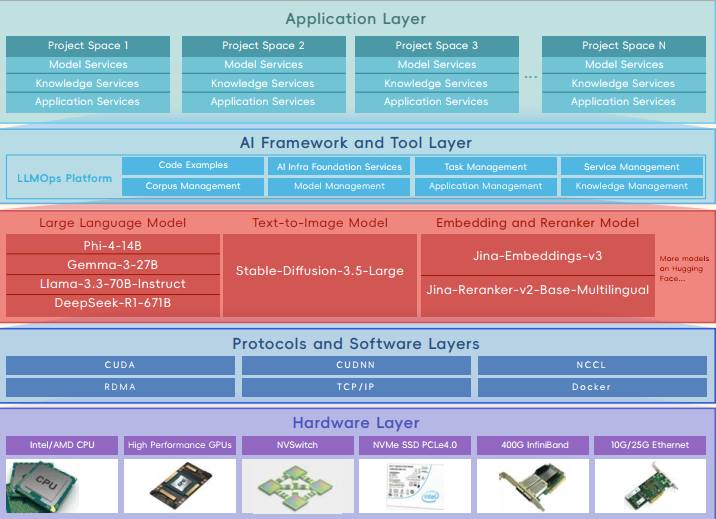This screenshot has width=716, height=519.
Task: Select the Stable-Diffusion-3.5-Large model block
Action: [x=320, y=271]
